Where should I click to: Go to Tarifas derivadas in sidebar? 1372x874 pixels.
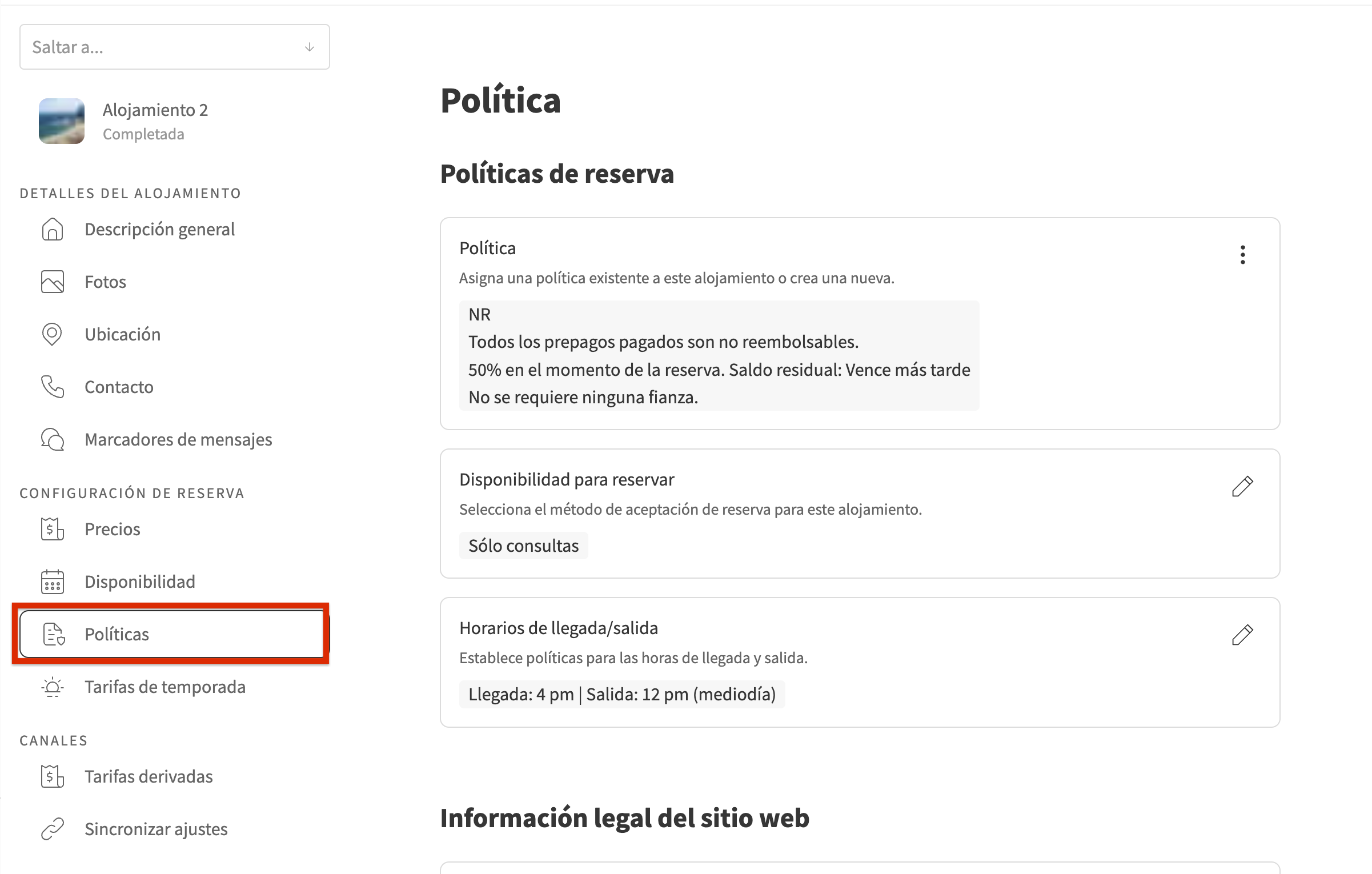149,777
